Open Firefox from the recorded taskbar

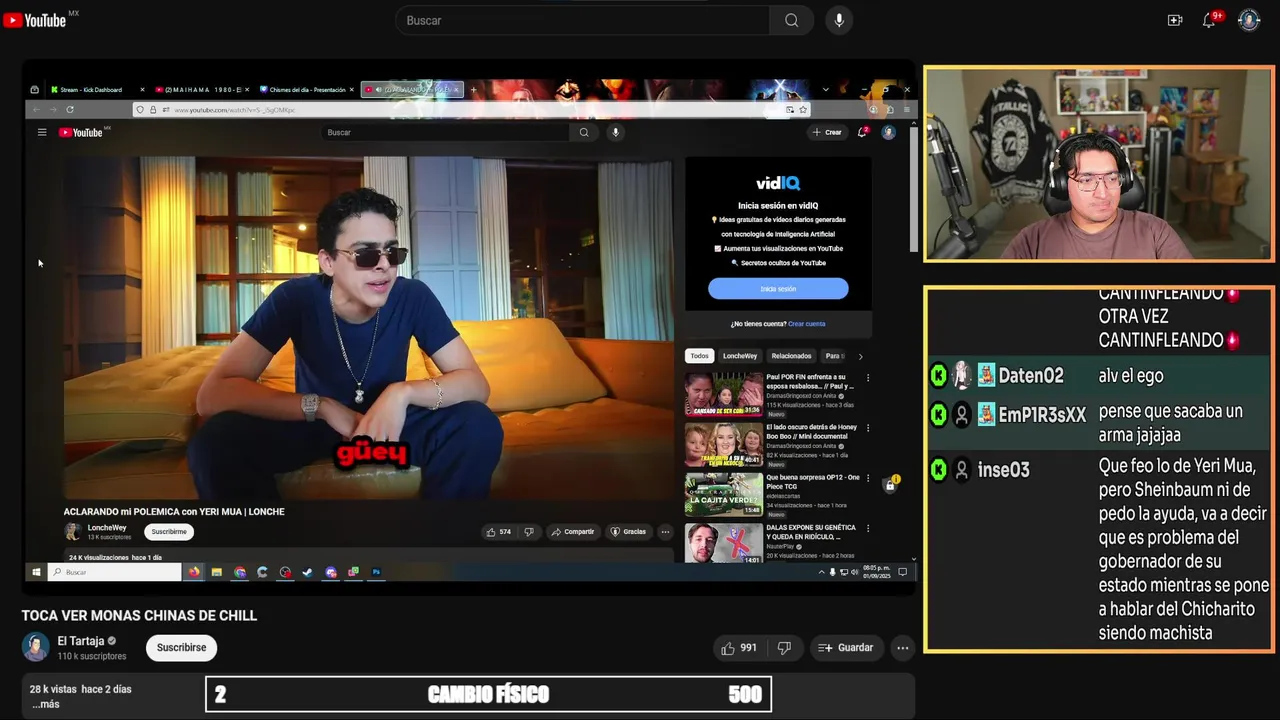coord(194,572)
